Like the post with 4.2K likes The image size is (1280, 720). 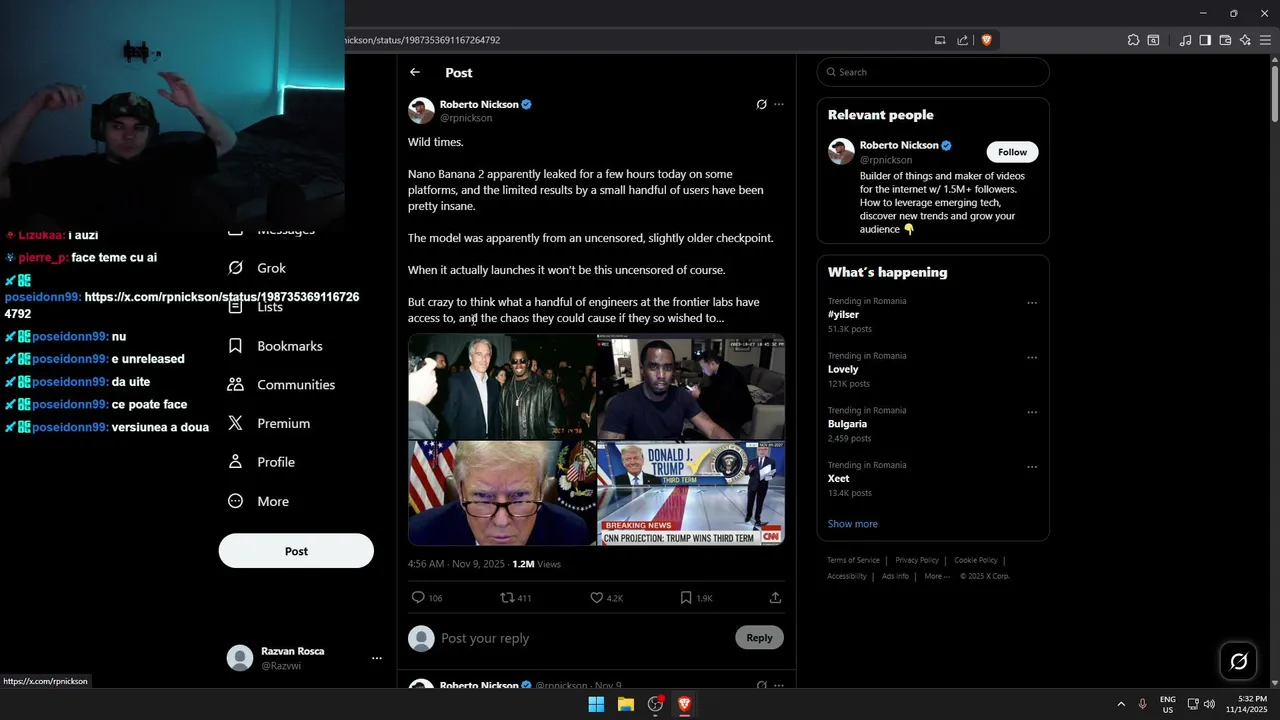click(x=607, y=598)
